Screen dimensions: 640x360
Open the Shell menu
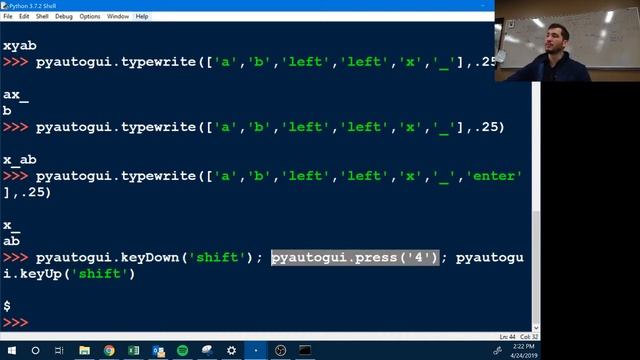pyautogui.click(x=42, y=16)
